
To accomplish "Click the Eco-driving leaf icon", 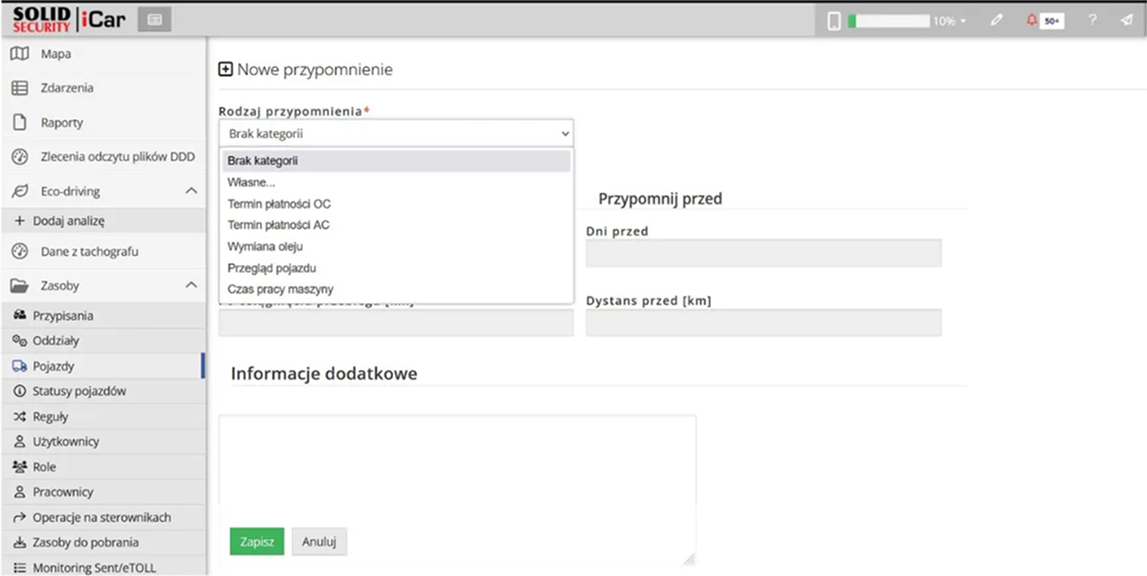I will click(x=20, y=191).
